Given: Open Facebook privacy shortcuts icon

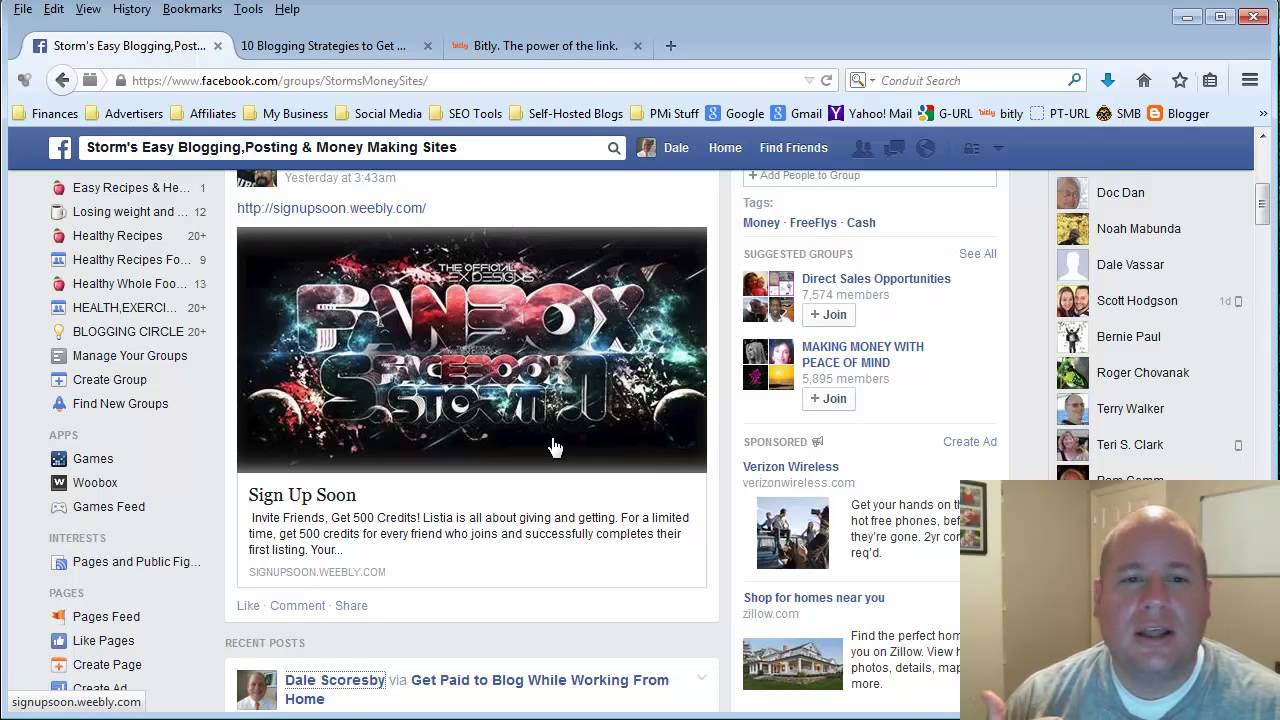Looking at the screenshot, I should (972, 148).
